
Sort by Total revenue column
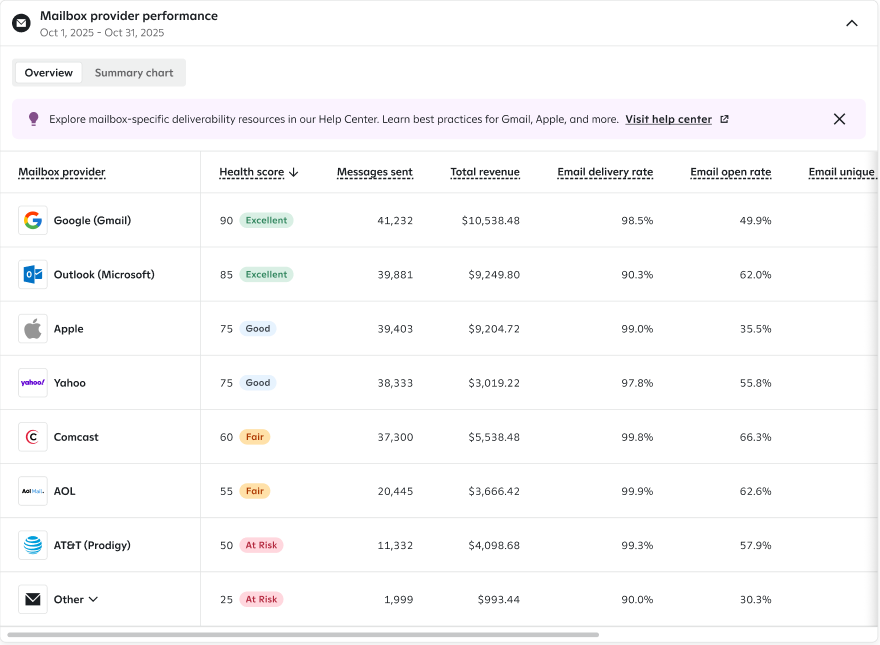pyautogui.click(x=485, y=172)
